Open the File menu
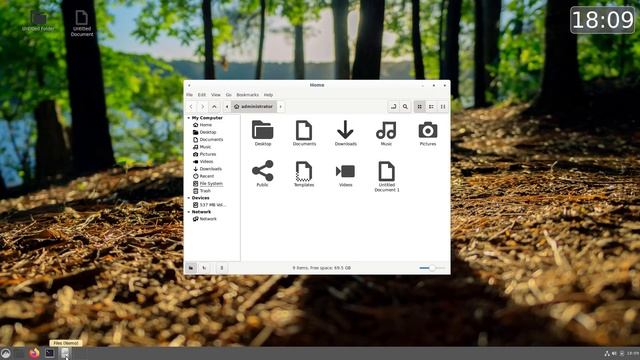Screen dimensions: 640x360 [x=189, y=95]
